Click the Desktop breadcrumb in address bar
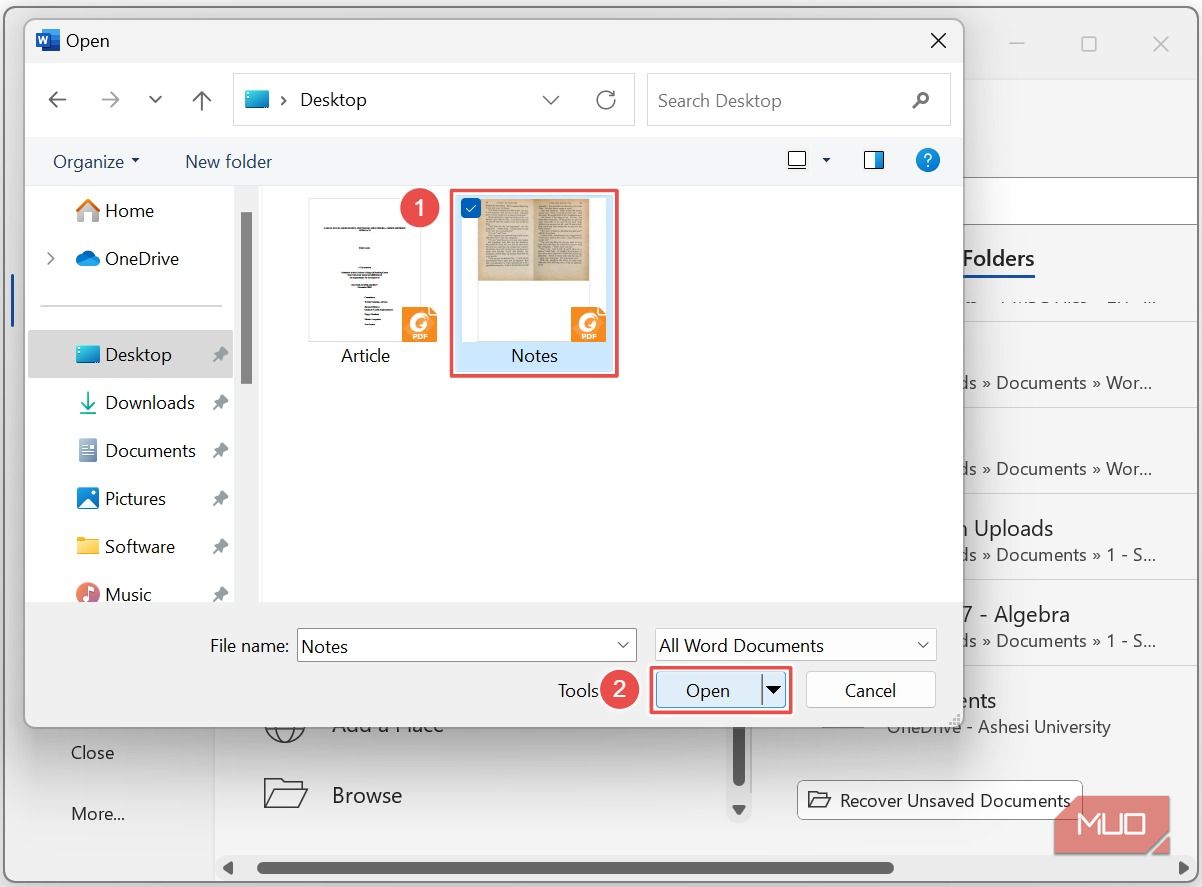The height and width of the screenshot is (887, 1202). 333,100
